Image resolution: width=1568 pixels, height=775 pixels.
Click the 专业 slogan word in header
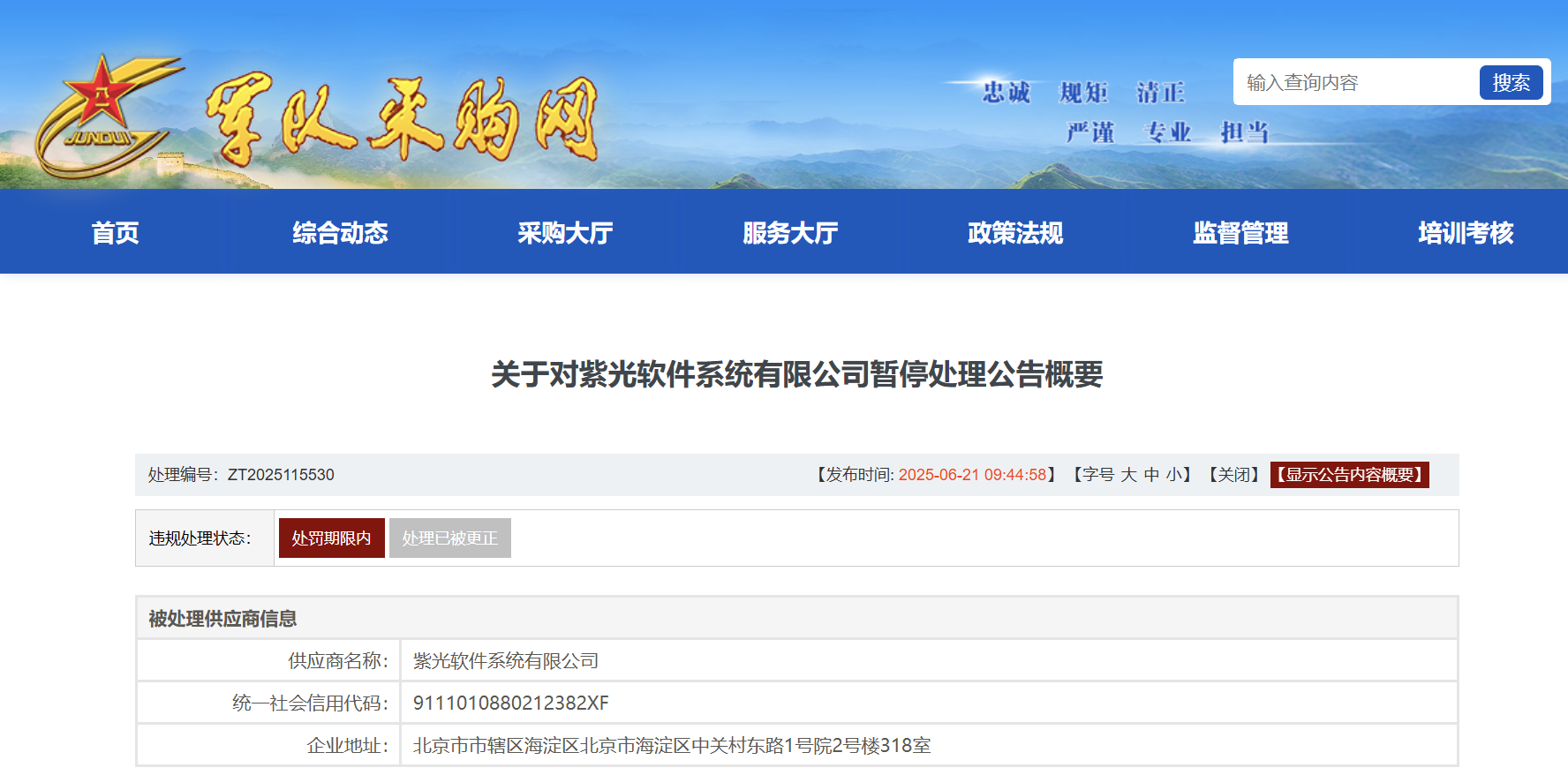coord(1167,132)
